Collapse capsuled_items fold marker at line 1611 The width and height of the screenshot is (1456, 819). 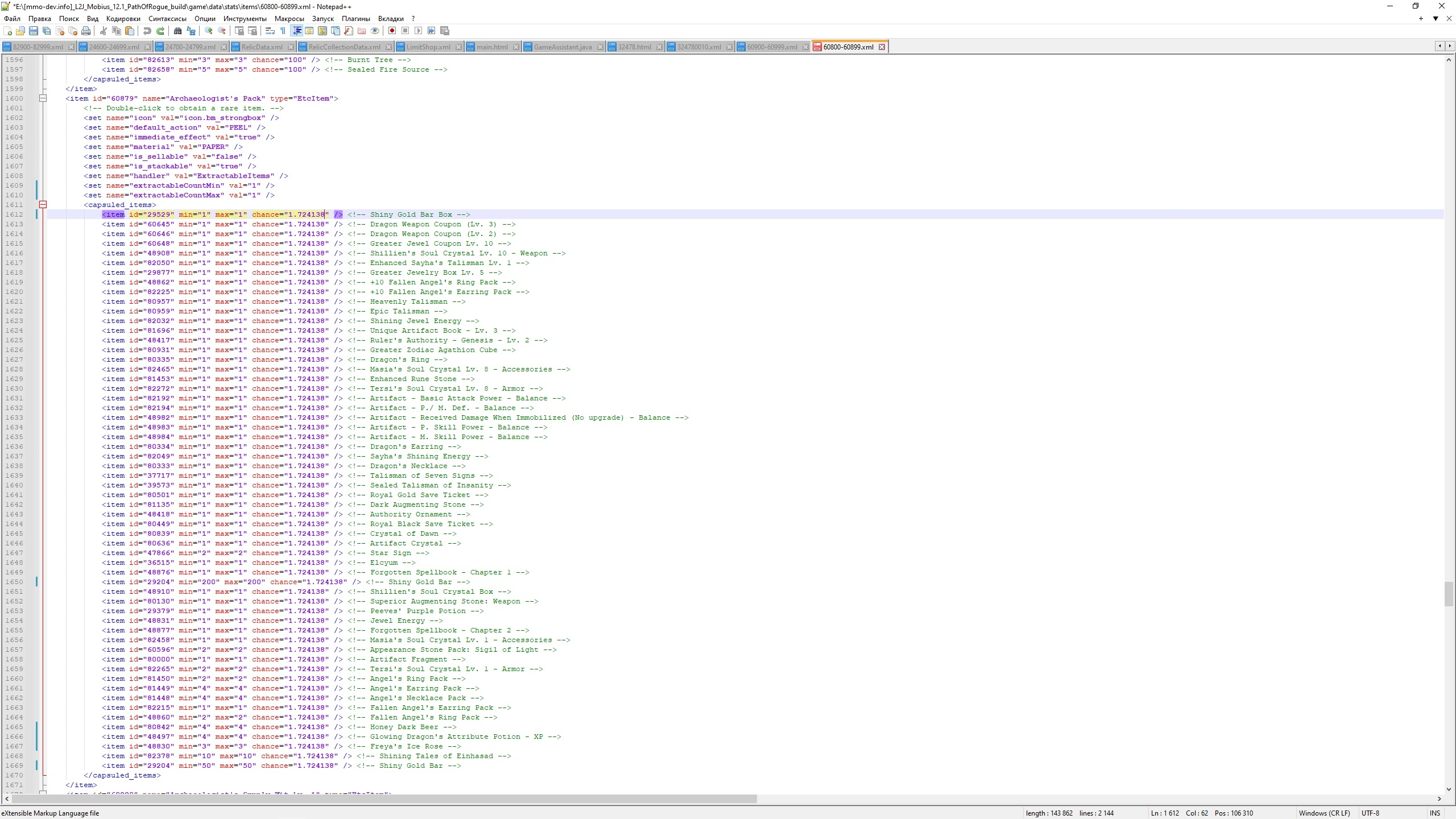tap(43, 205)
